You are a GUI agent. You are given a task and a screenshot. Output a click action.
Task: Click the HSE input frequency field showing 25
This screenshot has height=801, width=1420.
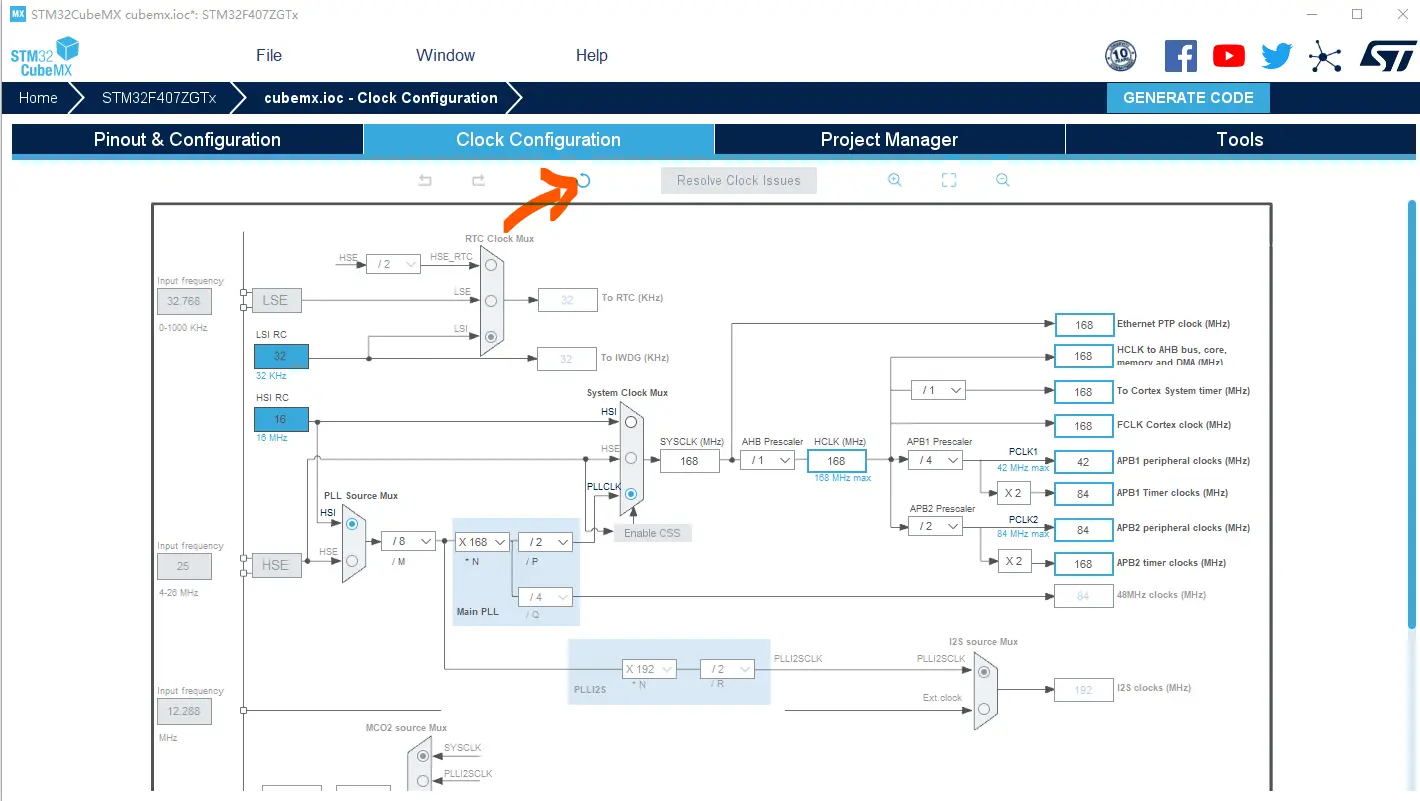pos(184,566)
